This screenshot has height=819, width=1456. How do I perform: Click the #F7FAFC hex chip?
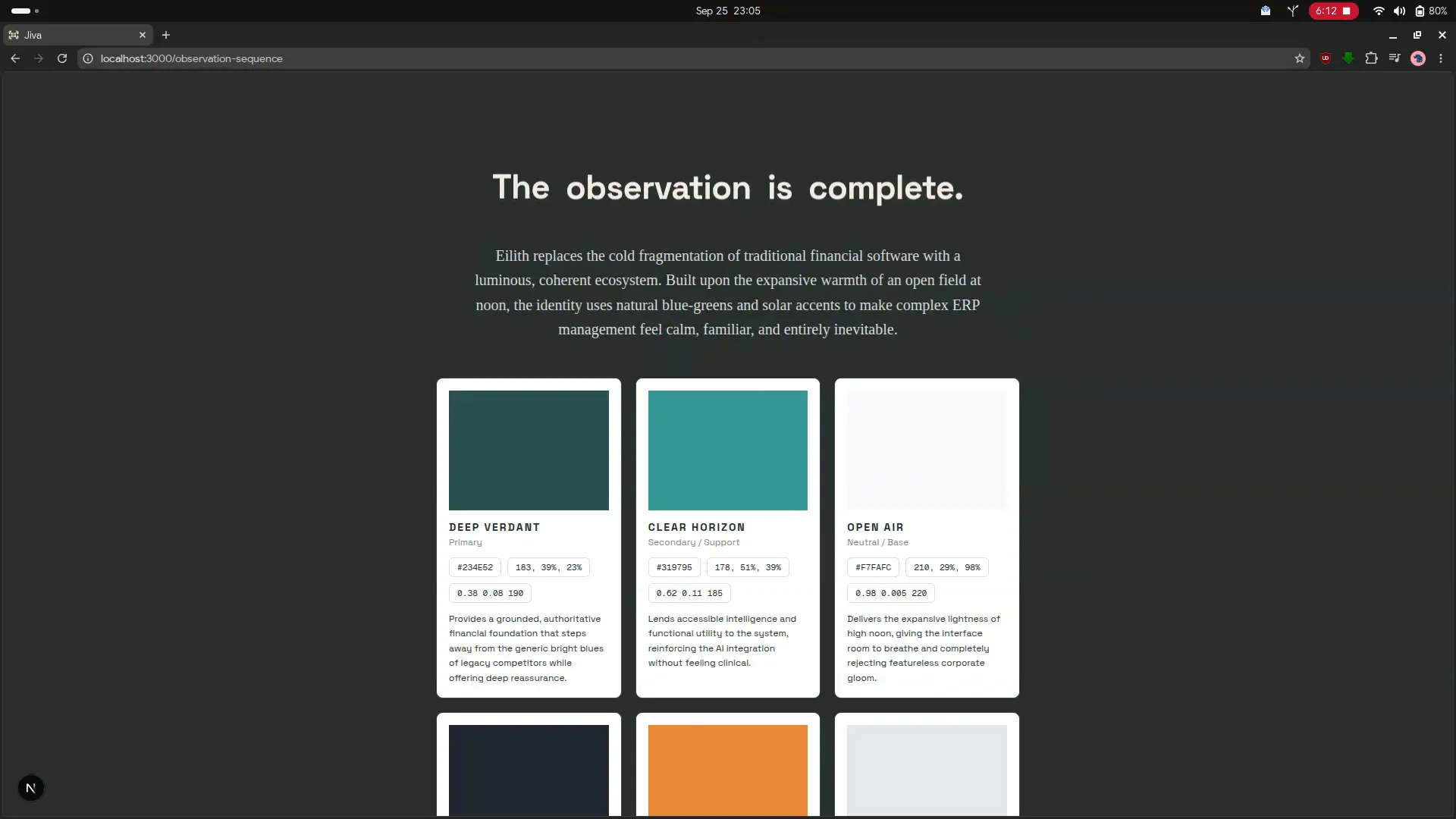(x=874, y=567)
